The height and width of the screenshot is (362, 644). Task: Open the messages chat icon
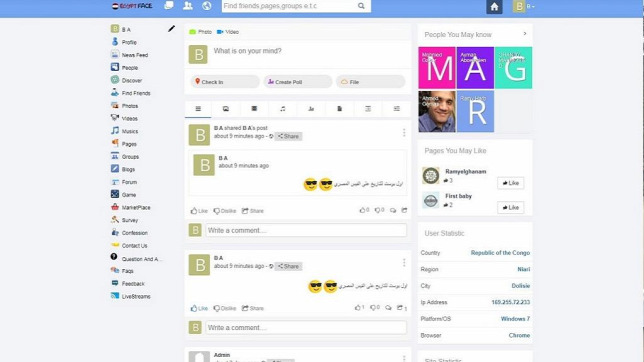(169, 5)
